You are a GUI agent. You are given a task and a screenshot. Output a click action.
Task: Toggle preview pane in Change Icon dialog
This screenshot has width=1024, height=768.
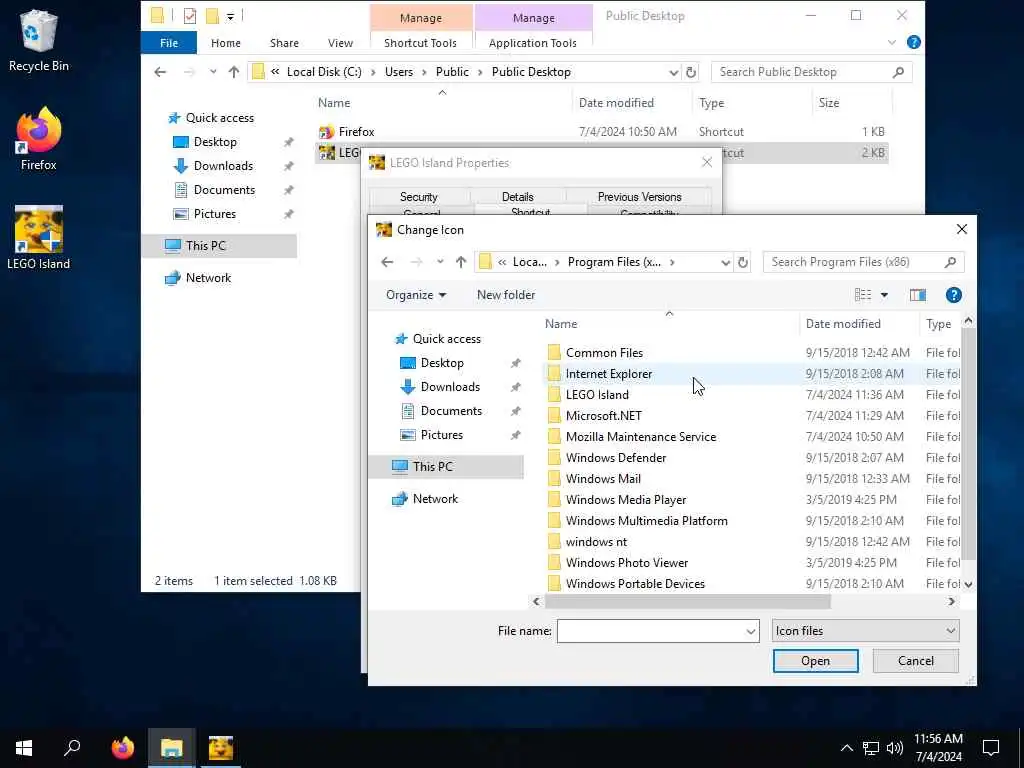coord(918,295)
